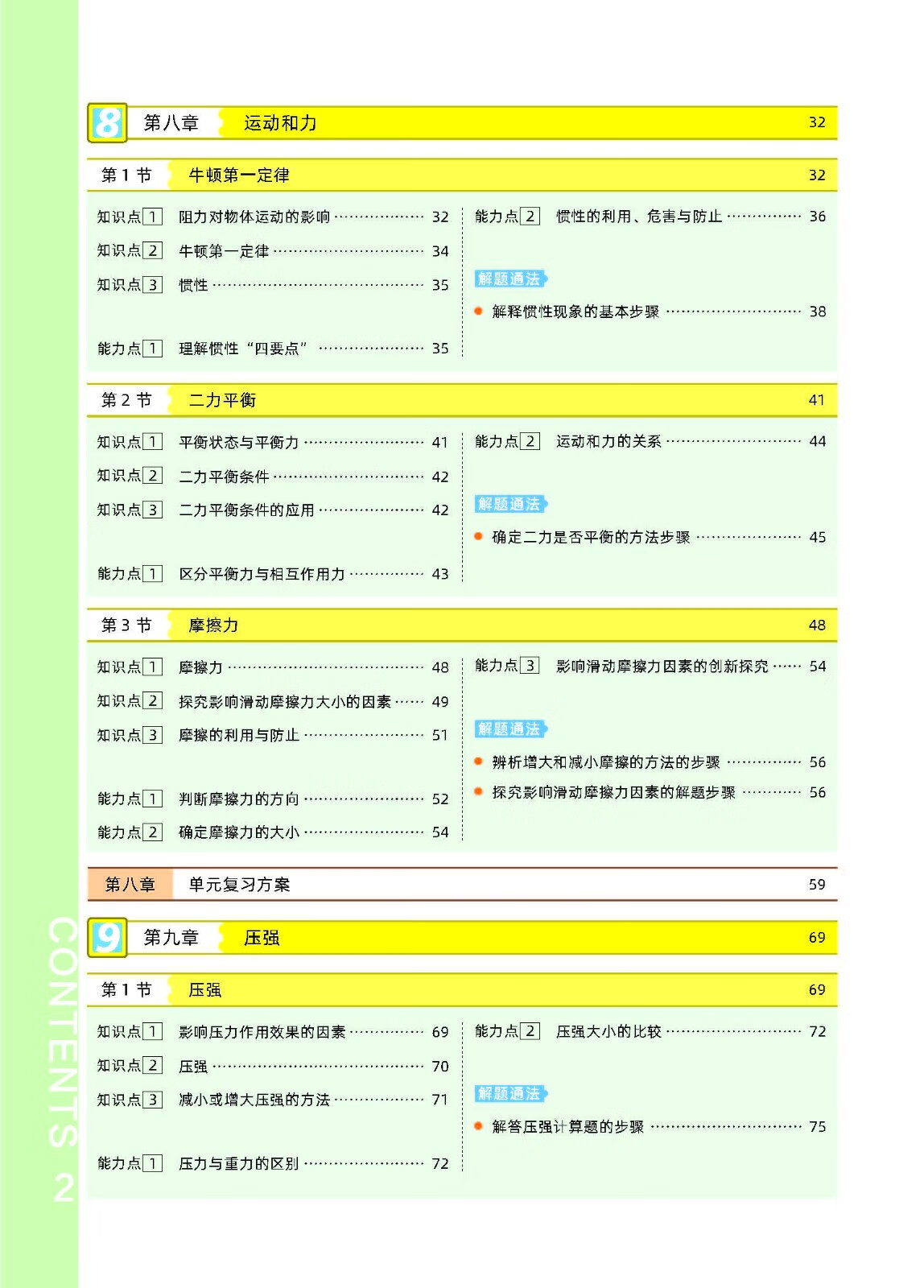
Task: Click orange bullet beside 辨析增大和减小摩擦的方法的步骤
Action: click(479, 762)
